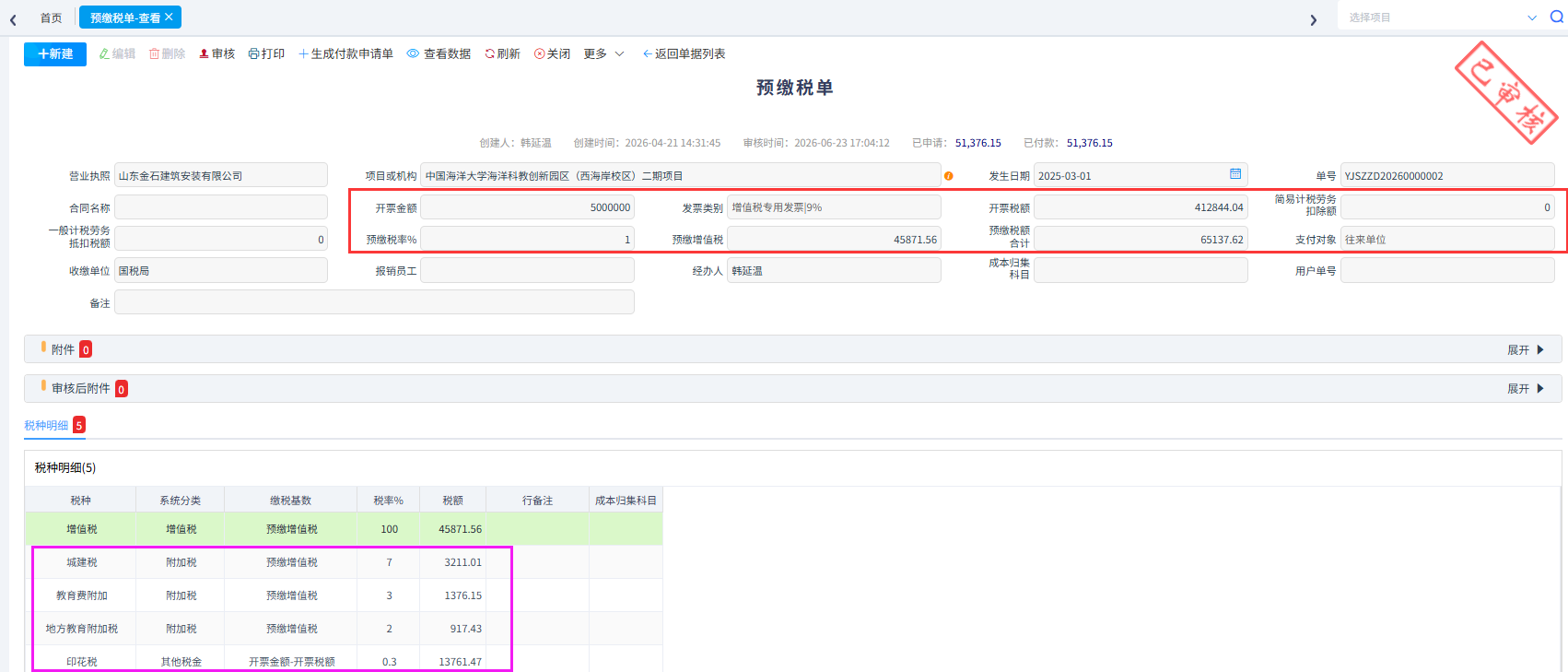
Task: Expand the 审核后附件 section
Action: click(x=1525, y=389)
